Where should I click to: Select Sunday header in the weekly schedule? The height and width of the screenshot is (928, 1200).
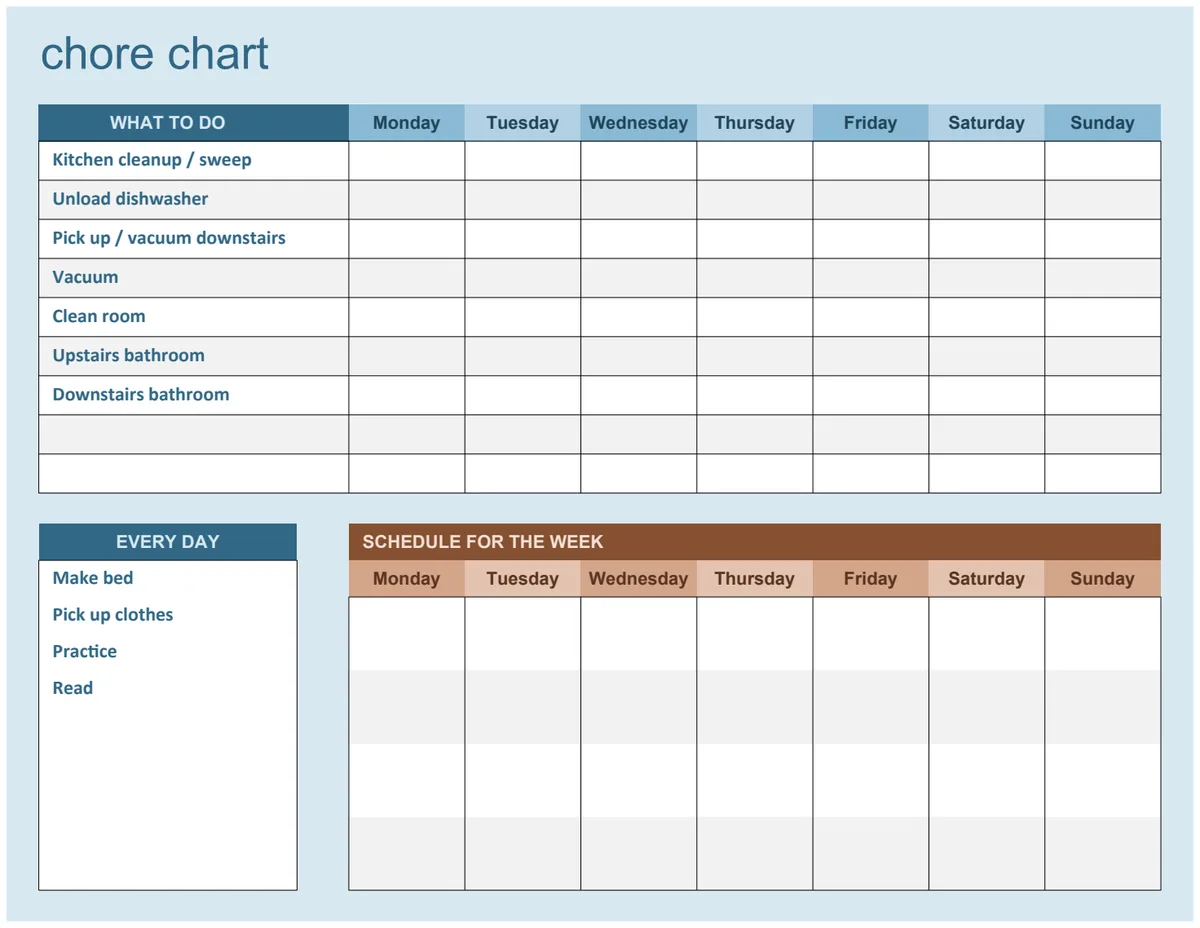(x=1103, y=578)
